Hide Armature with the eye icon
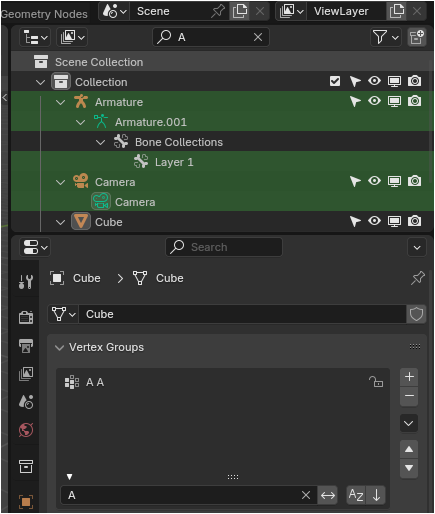This screenshot has height=514, width=435. click(x=375, y=101)
